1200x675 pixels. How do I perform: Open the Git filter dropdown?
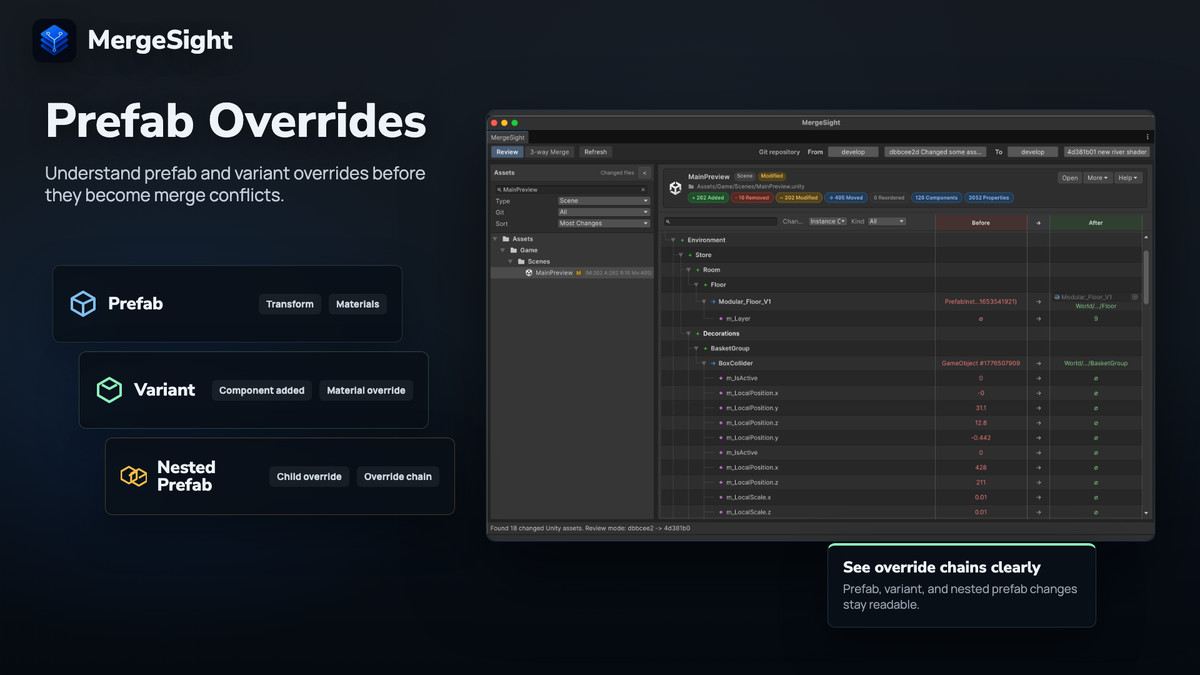click(x=603, y=212)
